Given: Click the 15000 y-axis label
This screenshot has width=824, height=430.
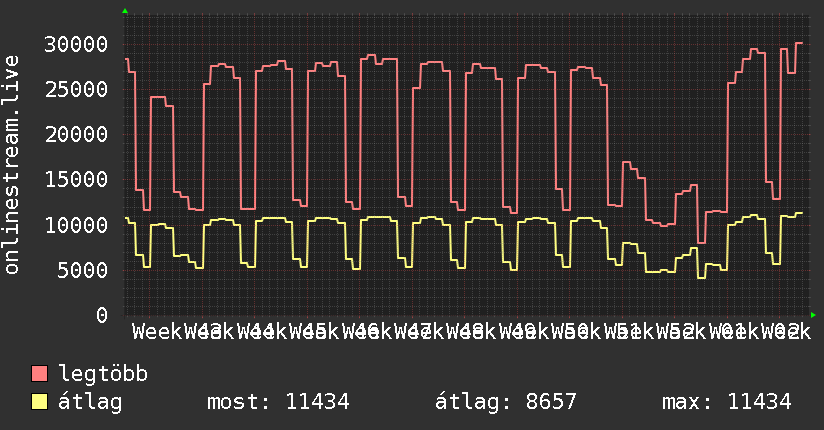Looking at the screenshot, I should [x=76, y=180].
